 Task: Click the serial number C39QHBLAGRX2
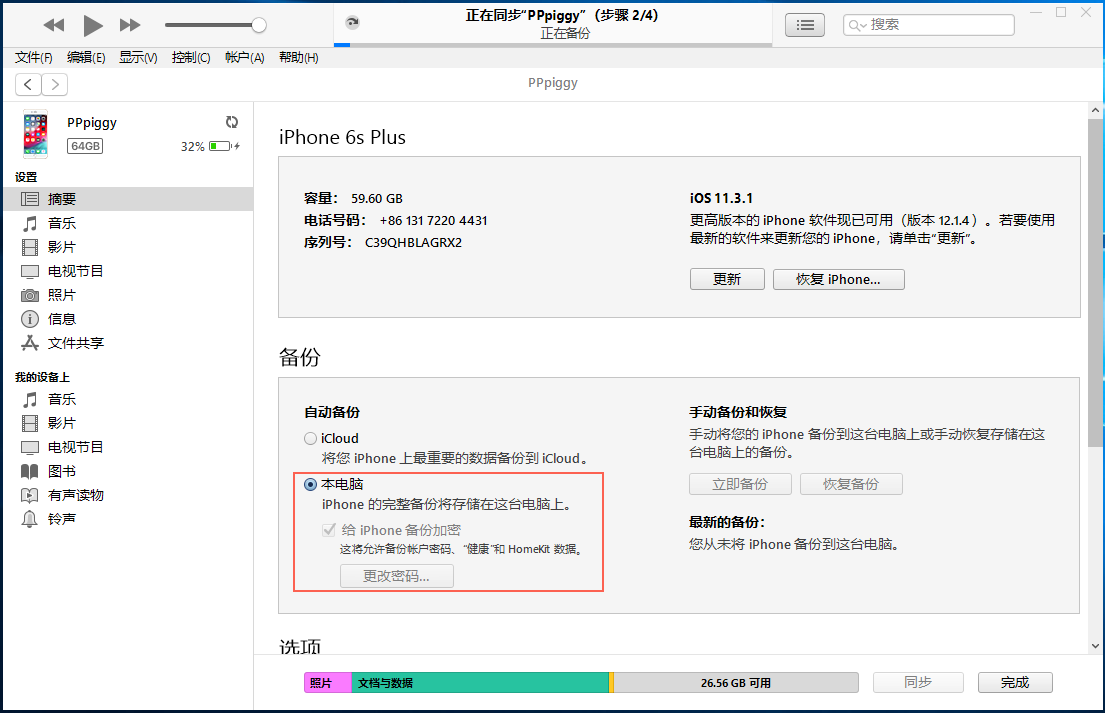(413, 242)
